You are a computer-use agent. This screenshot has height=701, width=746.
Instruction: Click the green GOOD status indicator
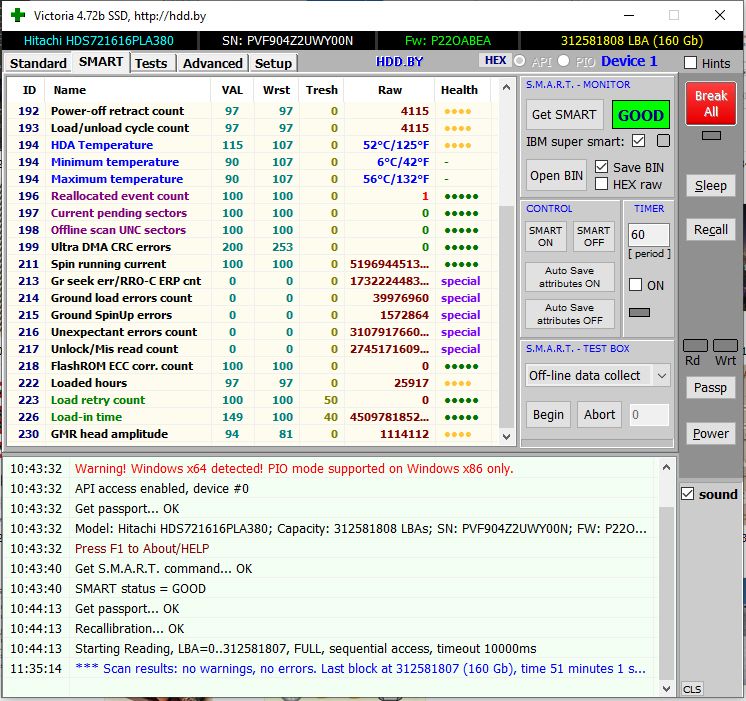(x=640, y=115)
